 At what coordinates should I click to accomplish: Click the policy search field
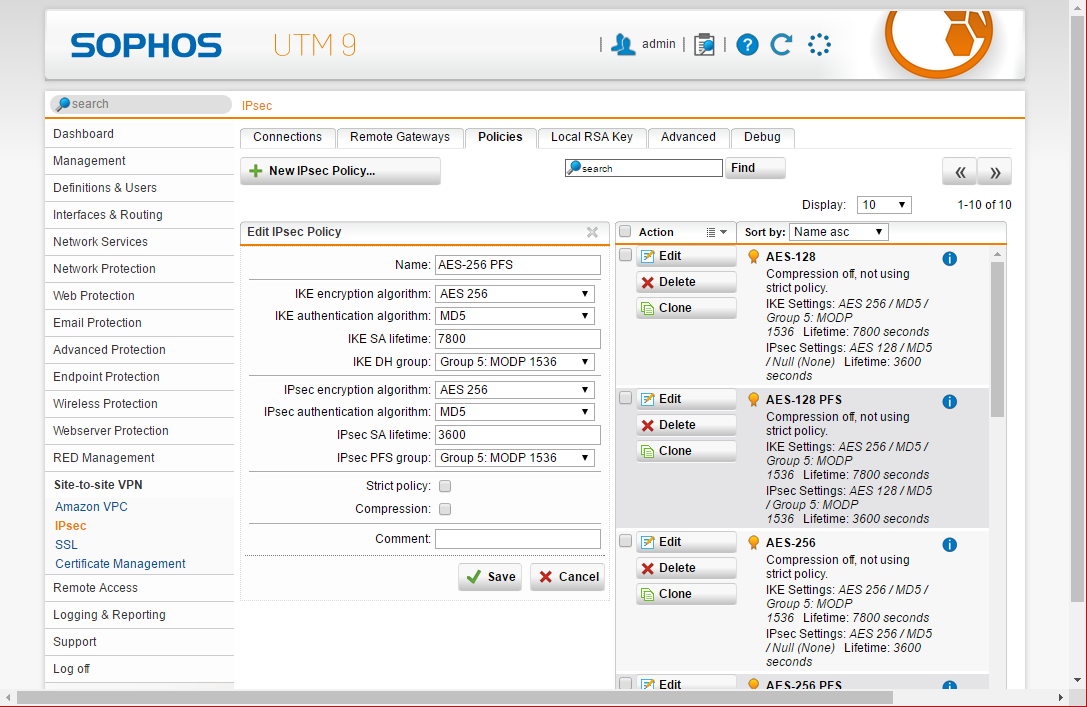point(644,168)
